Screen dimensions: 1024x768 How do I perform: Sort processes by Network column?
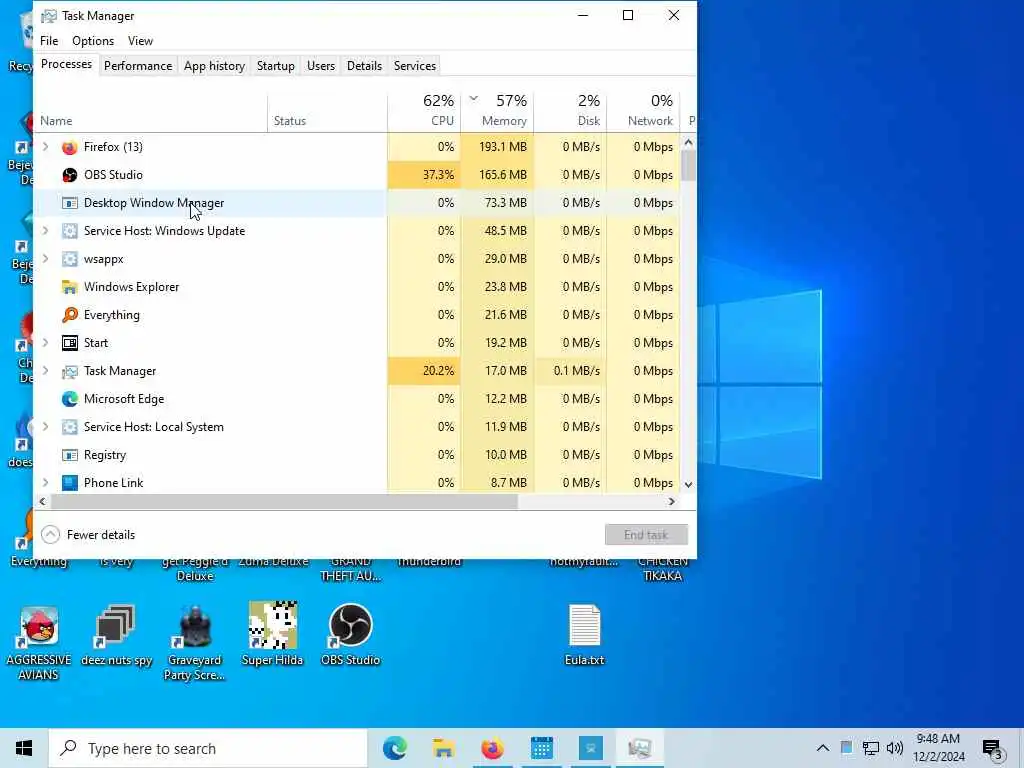point(643,111)
